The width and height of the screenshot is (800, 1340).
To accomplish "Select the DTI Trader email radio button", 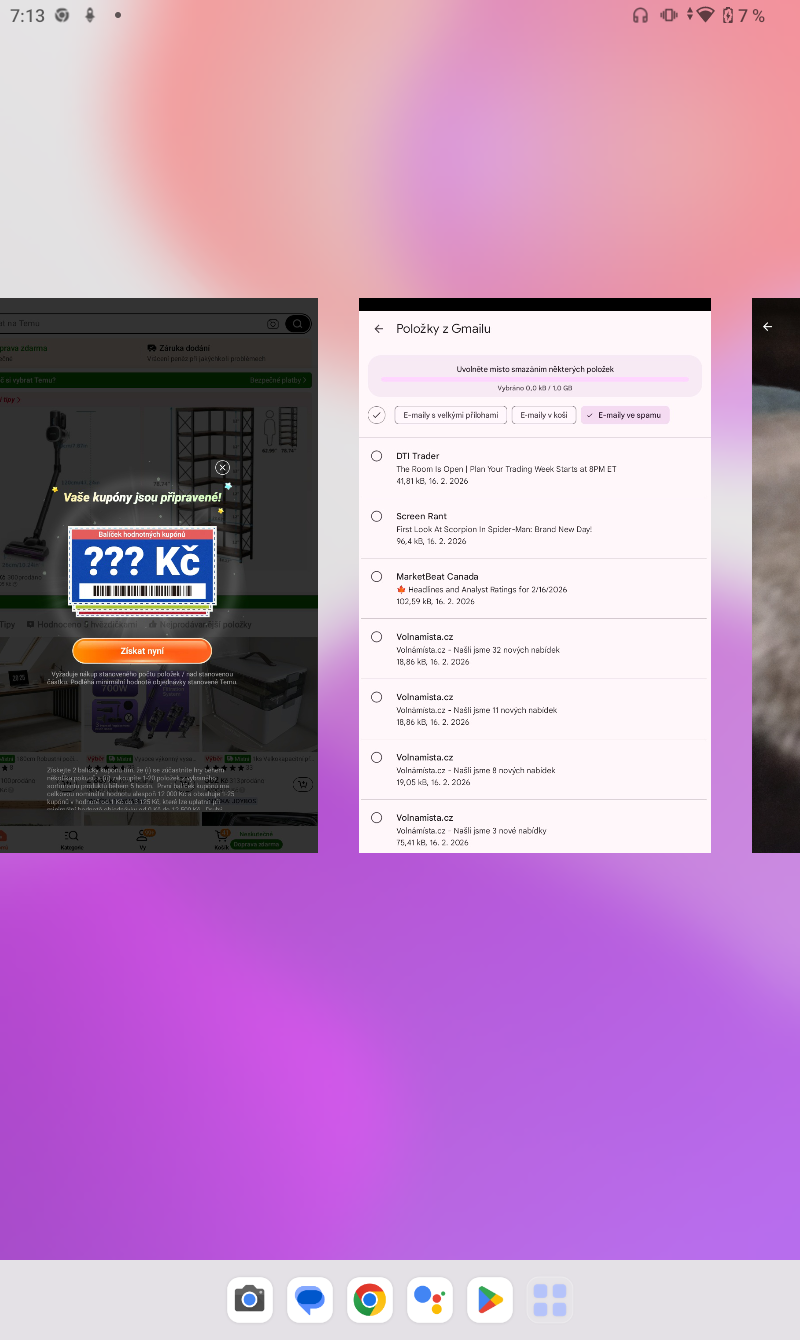I will [376, 456].
